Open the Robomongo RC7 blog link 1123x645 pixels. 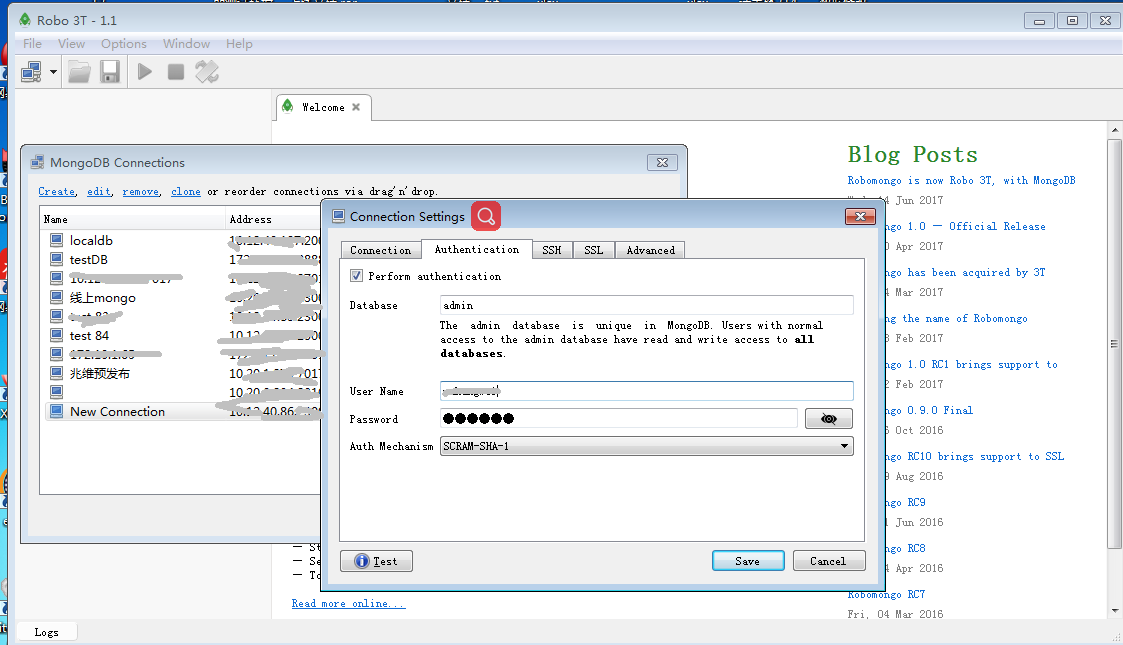(x=886, y=594)
